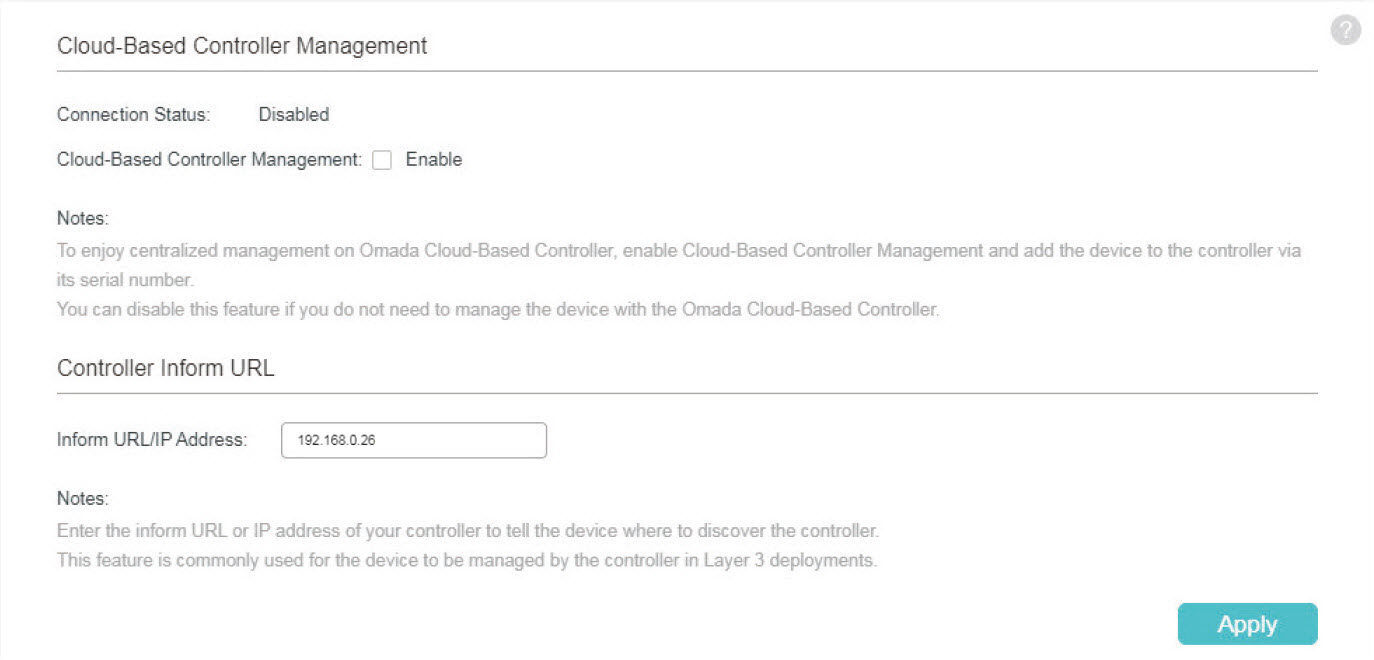This screenshot has height=660, width=1374.
Task: Click the Cloud-Based Controller Management heading
Action: pyautogui.click(x=242, y=45)
